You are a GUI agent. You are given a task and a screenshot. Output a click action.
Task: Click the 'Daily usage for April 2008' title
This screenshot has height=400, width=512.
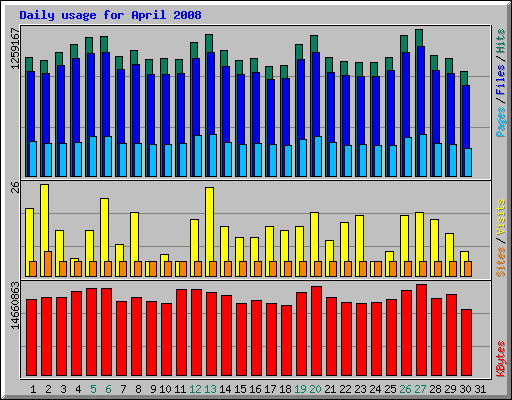pos(110,15)
